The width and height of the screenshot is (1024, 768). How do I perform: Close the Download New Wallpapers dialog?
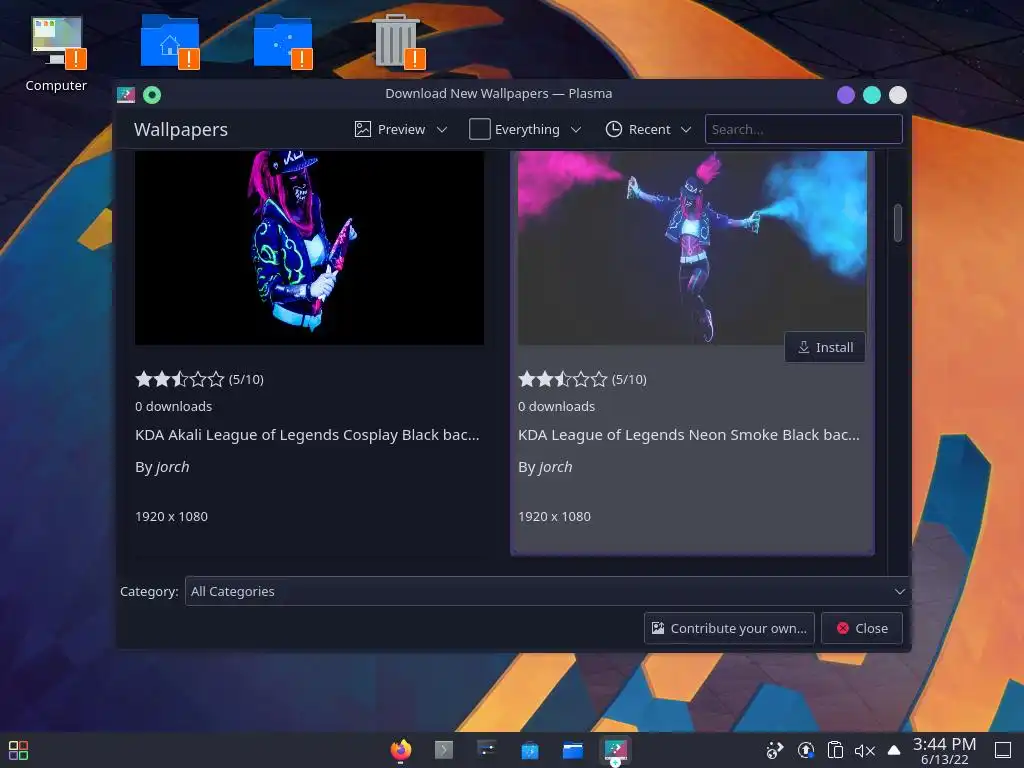click(862, 628)
